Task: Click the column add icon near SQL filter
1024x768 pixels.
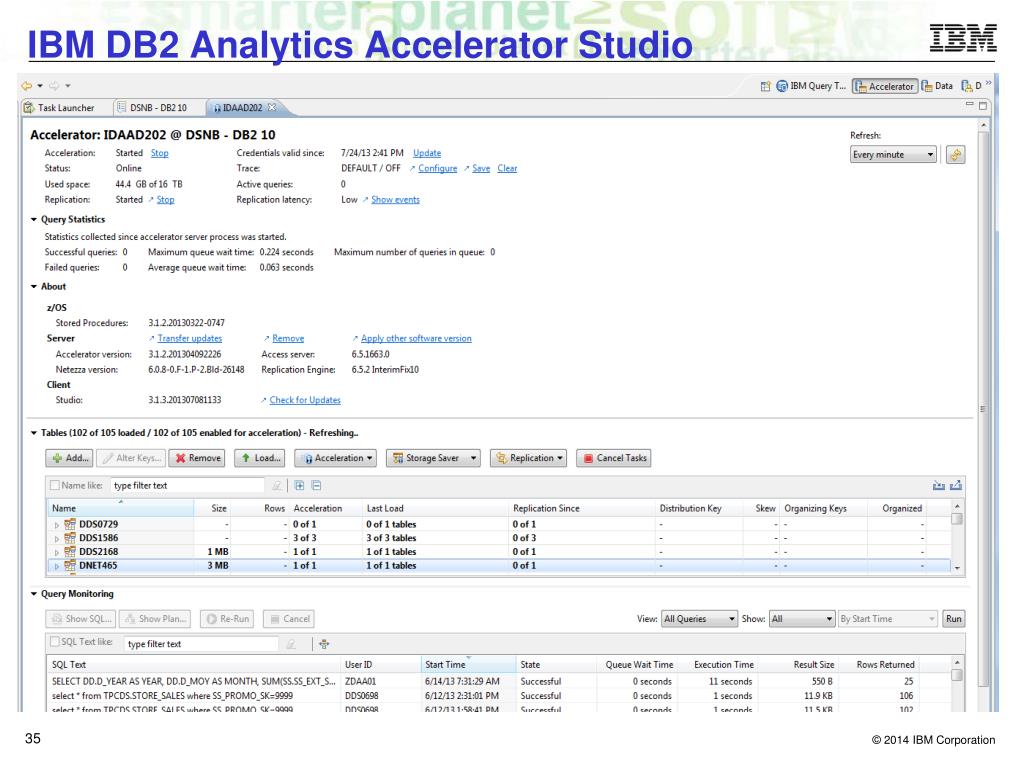Action: (324, 644)
